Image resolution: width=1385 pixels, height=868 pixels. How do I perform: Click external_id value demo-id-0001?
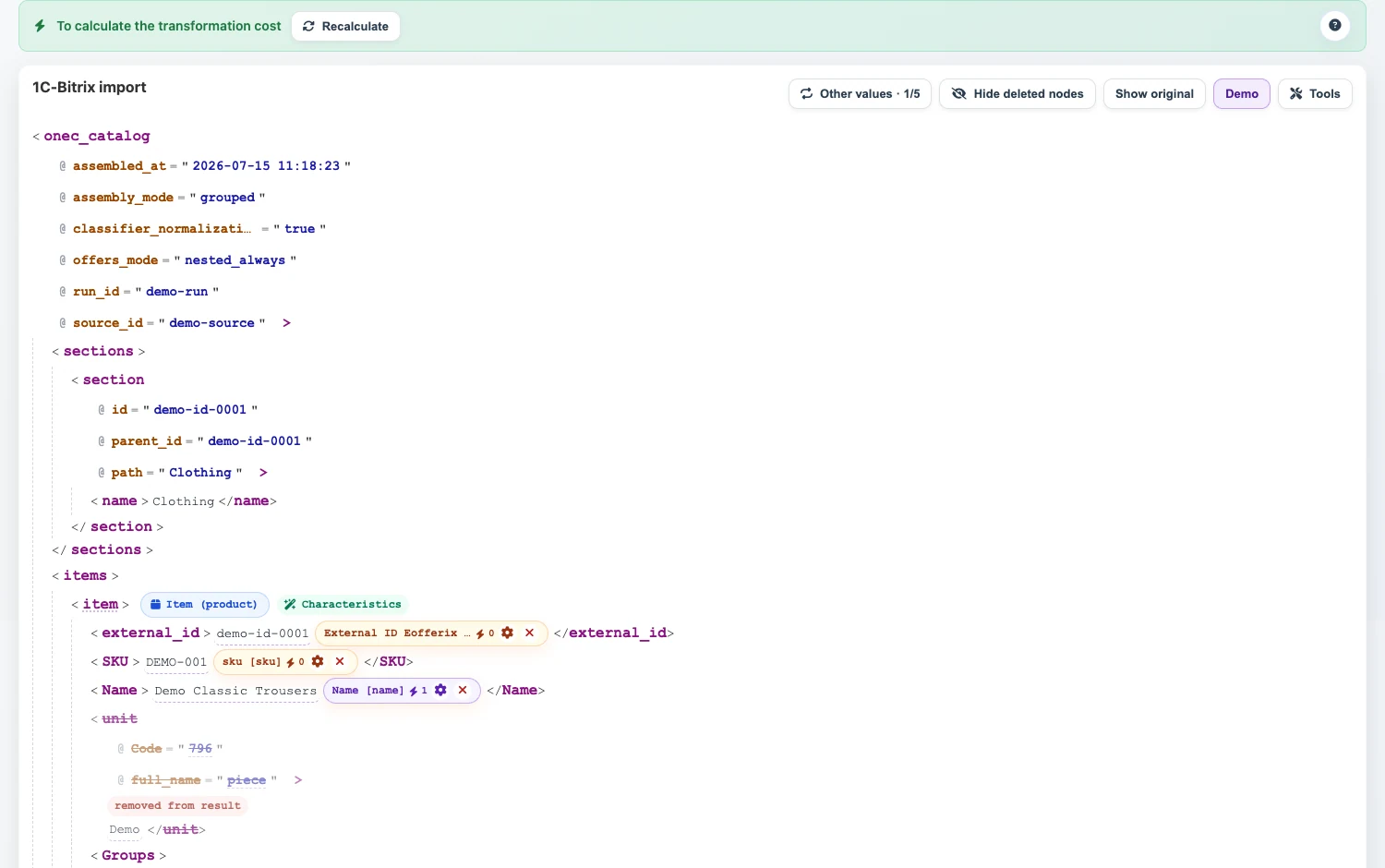pyautogui.click(x=262, y=633)
